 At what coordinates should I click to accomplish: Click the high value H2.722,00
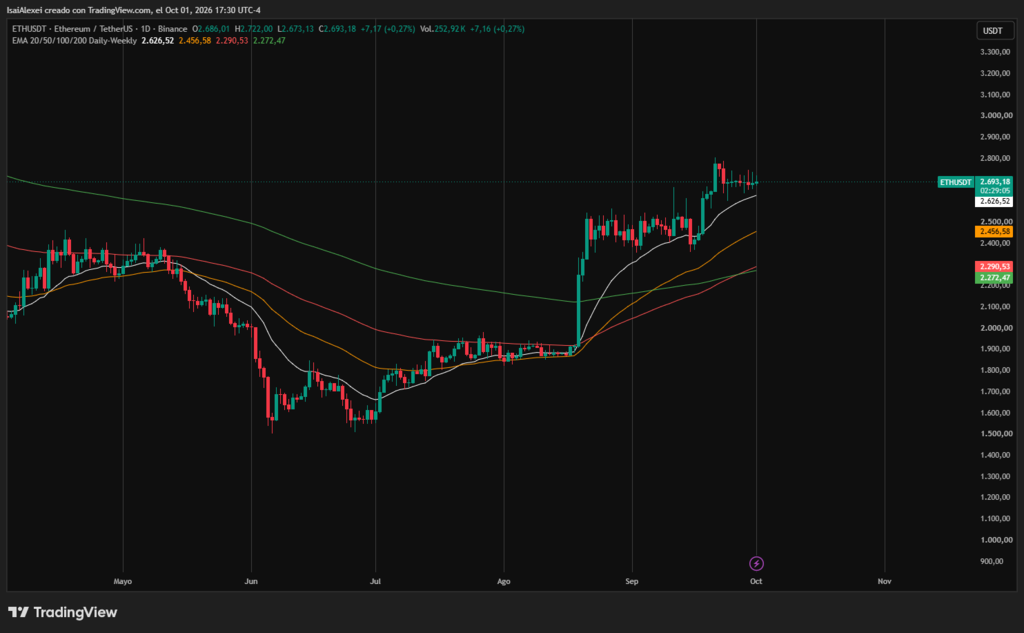pyautogui.click(x=254, y=29)
